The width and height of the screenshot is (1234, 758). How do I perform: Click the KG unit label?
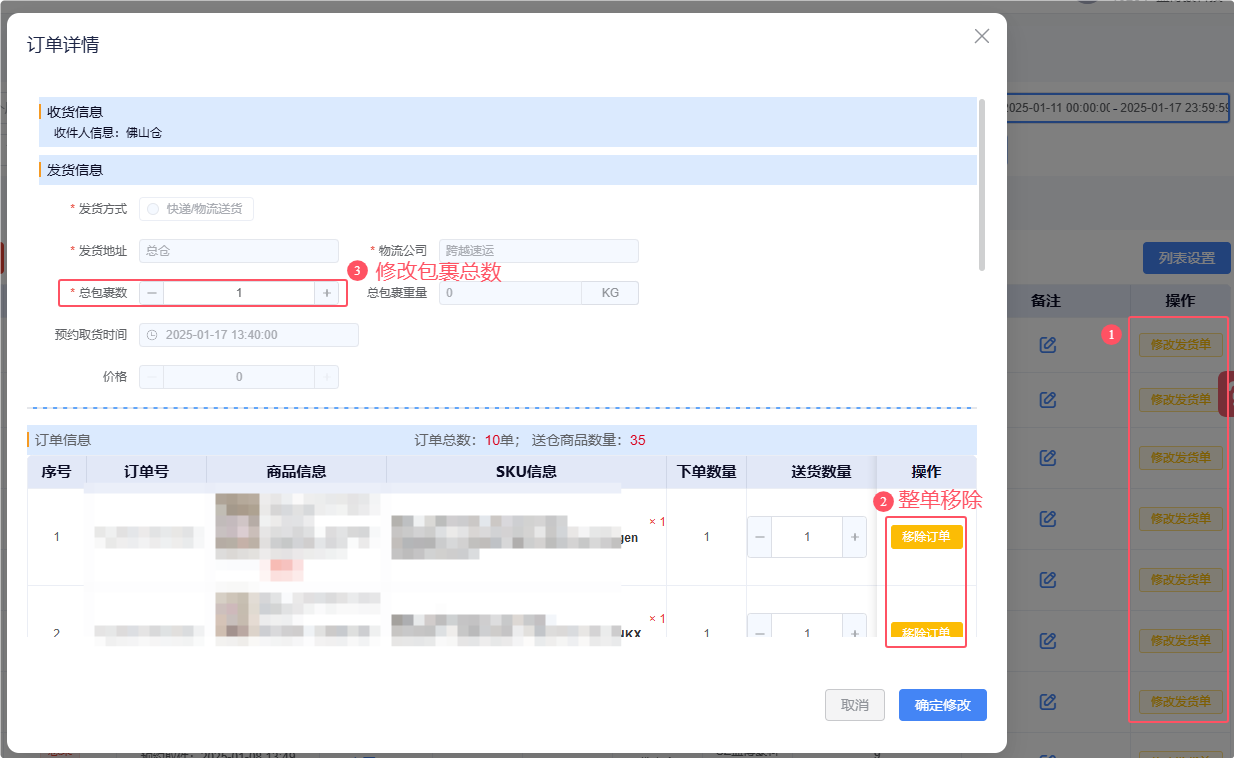pyautogui.click(x=610, y=293)
